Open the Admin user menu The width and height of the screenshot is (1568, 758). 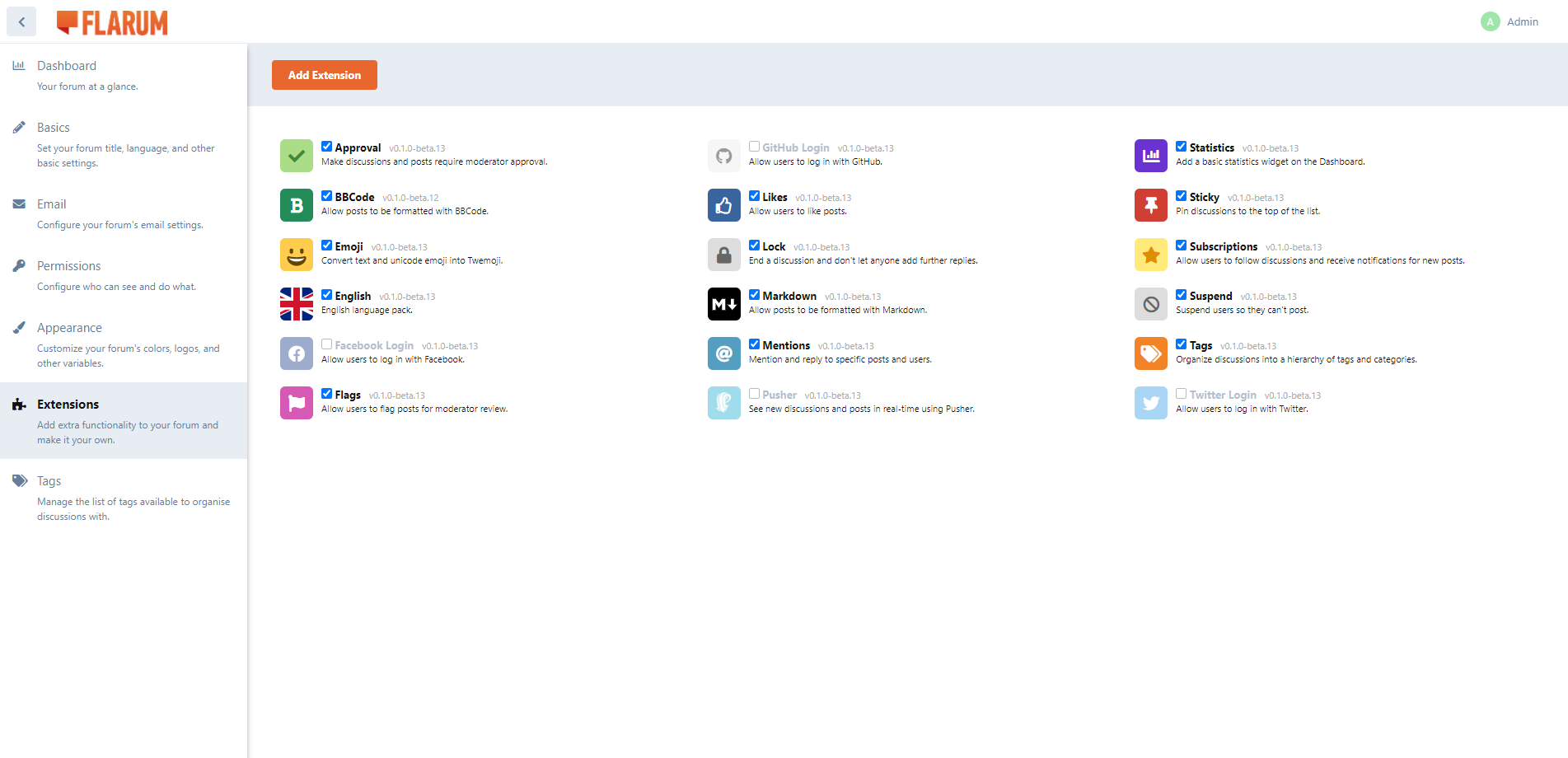click(1509, 21)
